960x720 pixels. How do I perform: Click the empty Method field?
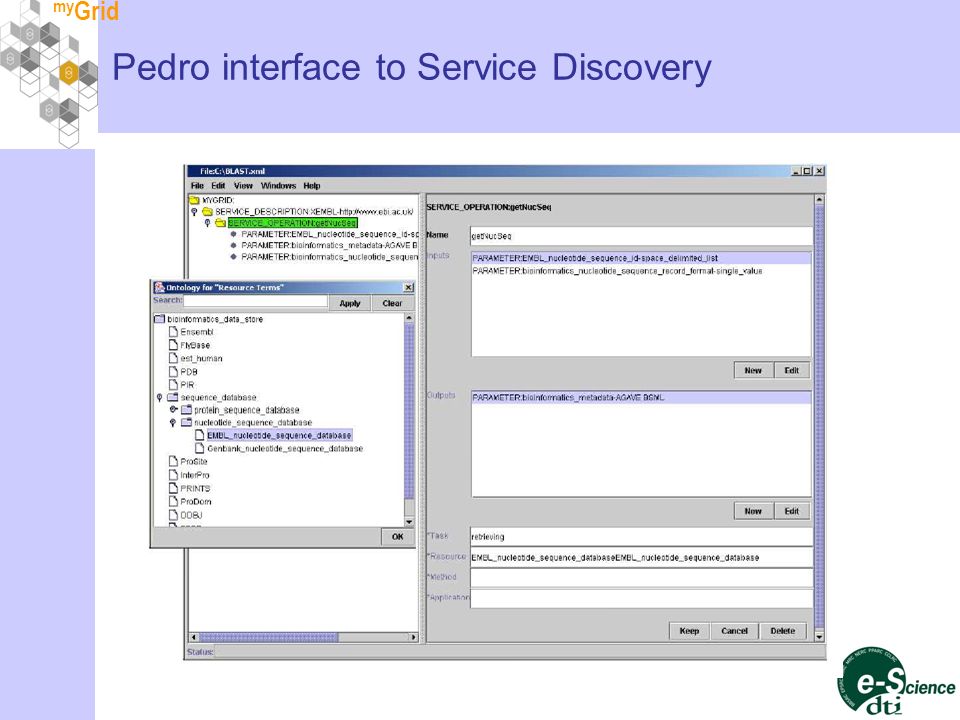641,577
